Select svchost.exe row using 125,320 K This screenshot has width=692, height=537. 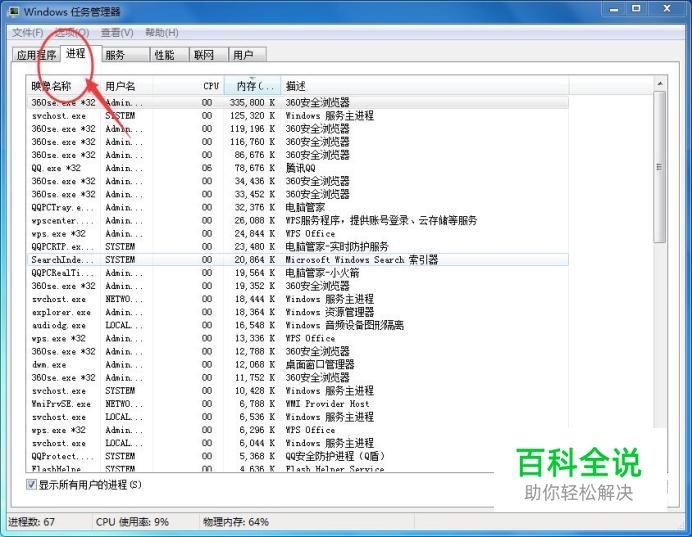tap(297, 116)
